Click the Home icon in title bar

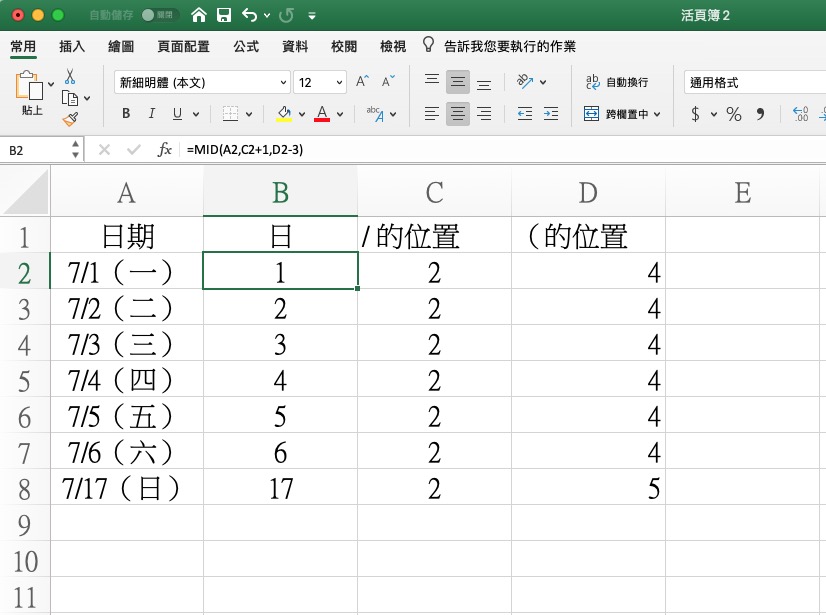pos(199,15)
